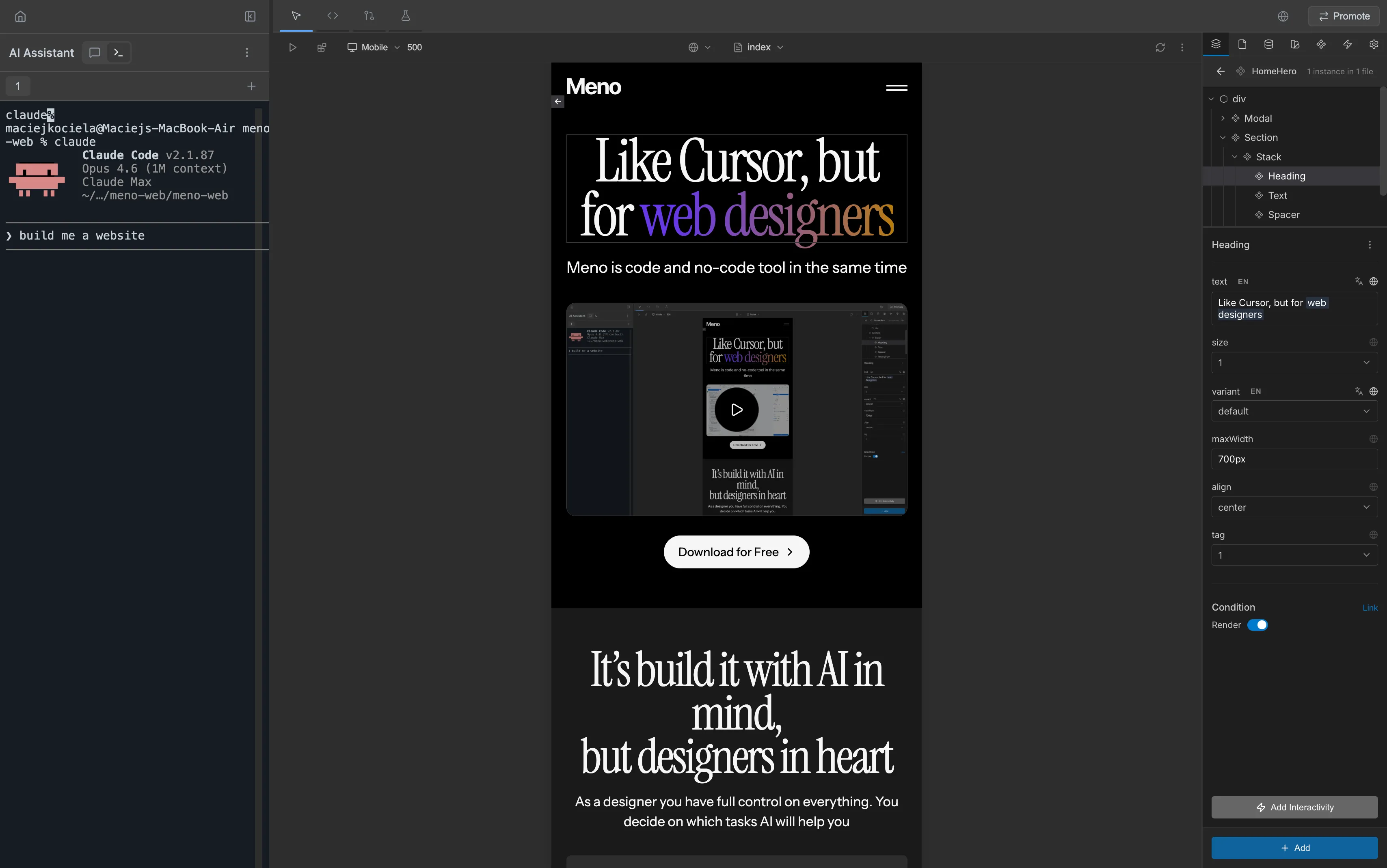Click the home icon
Image resolution: width=1387 pixels, height=868 pixels.
coord(20,16)
